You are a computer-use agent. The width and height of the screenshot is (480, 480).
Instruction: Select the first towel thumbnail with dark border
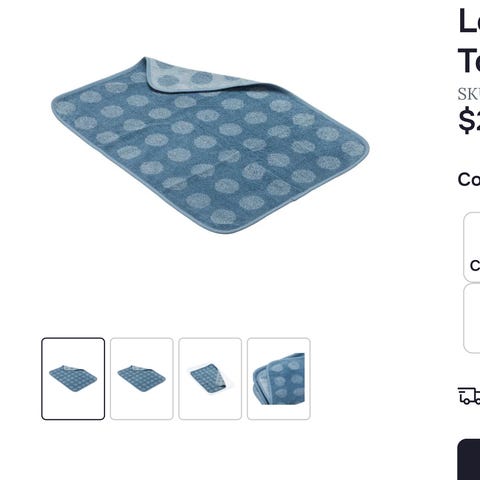coord(73,379)
